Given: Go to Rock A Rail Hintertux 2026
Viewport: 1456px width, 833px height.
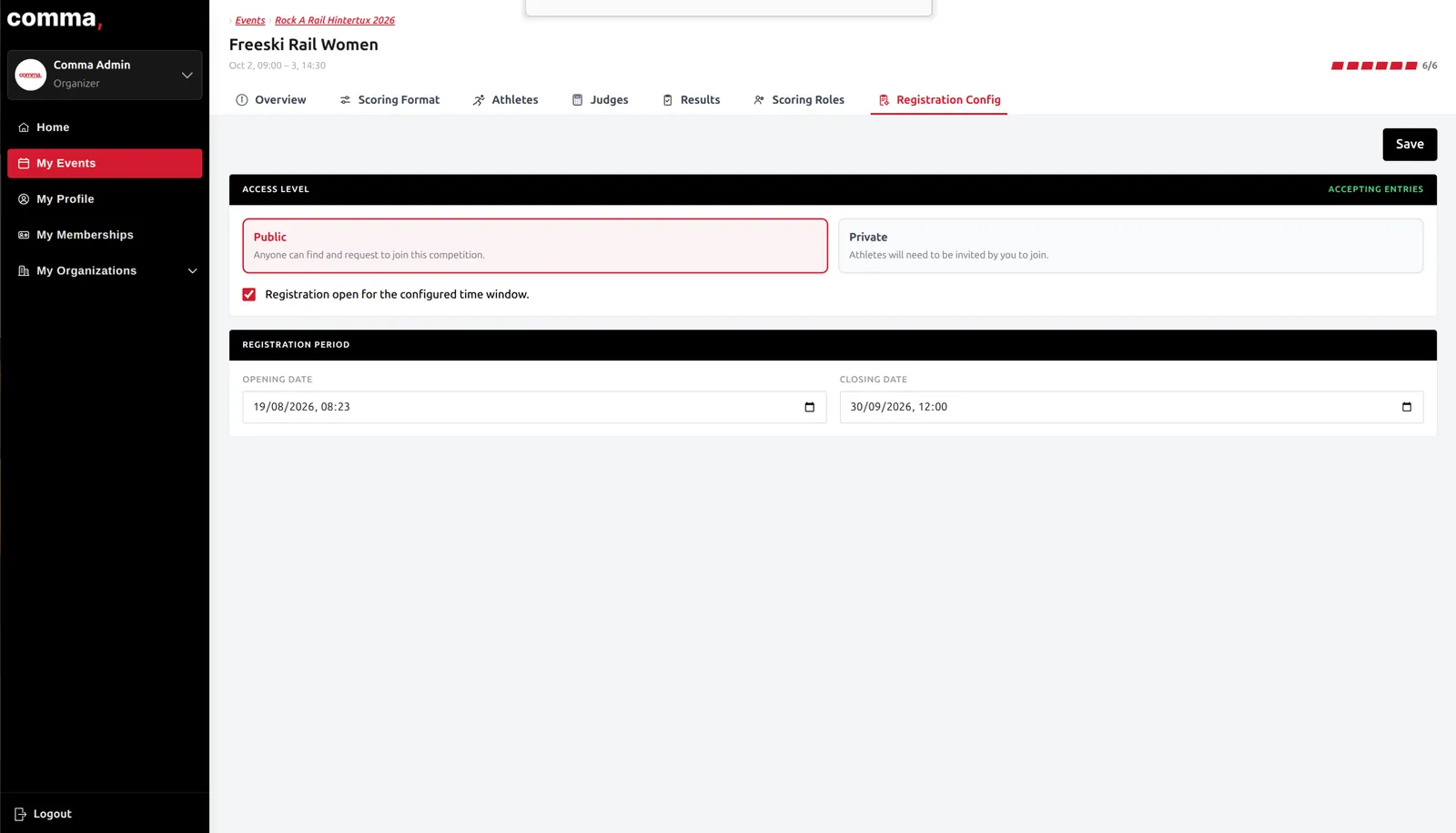Looking at the screenshot, I should coord(335,20).
